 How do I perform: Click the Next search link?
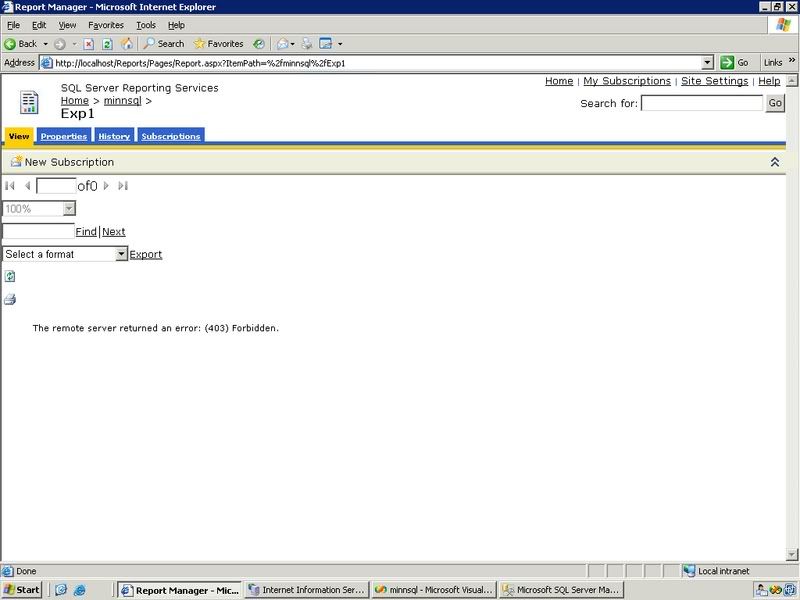tap(113, 232)
